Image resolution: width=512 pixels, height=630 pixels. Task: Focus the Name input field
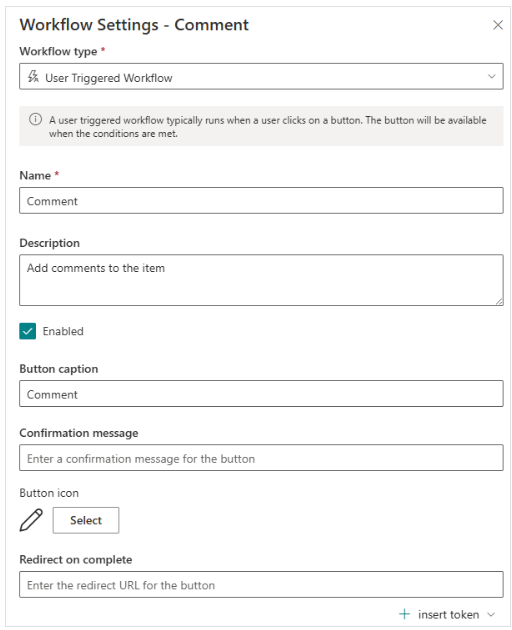261,200
